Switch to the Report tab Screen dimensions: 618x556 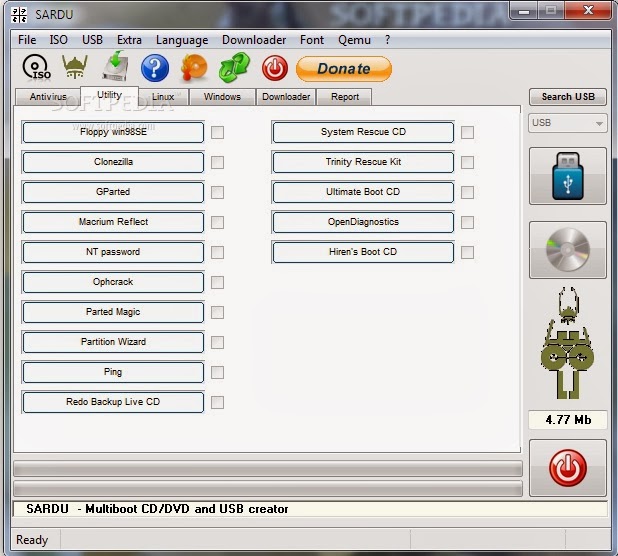(345, 97)
